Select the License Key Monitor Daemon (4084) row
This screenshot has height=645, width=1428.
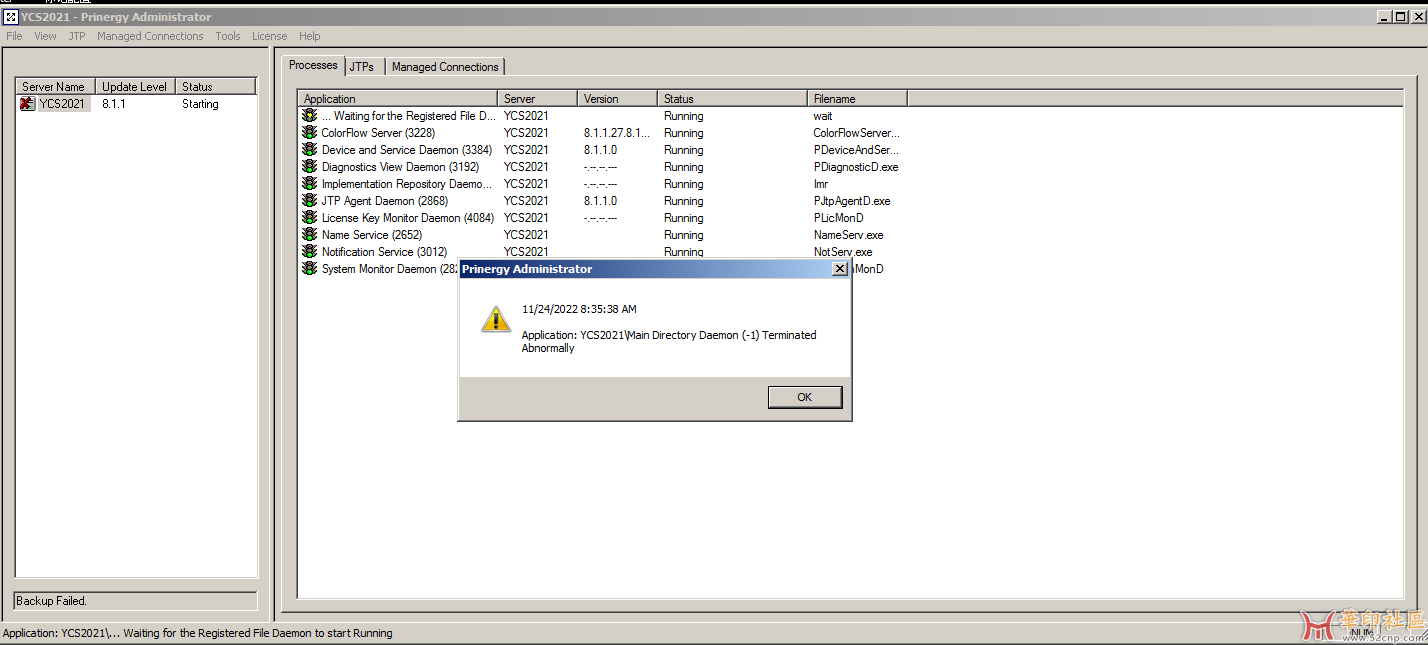[x=602, y=218]
